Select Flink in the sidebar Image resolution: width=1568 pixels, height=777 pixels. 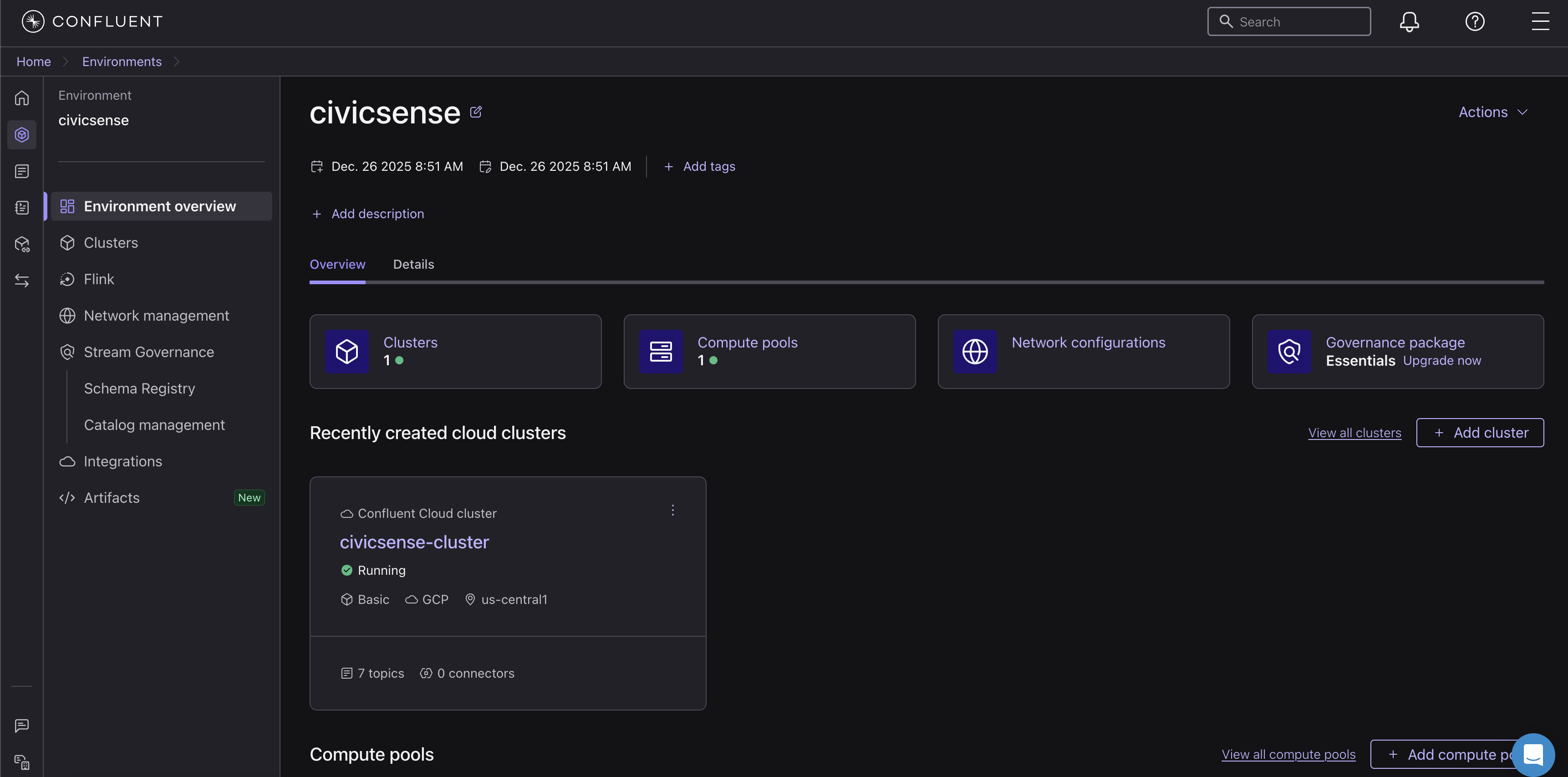click(99, 279)
